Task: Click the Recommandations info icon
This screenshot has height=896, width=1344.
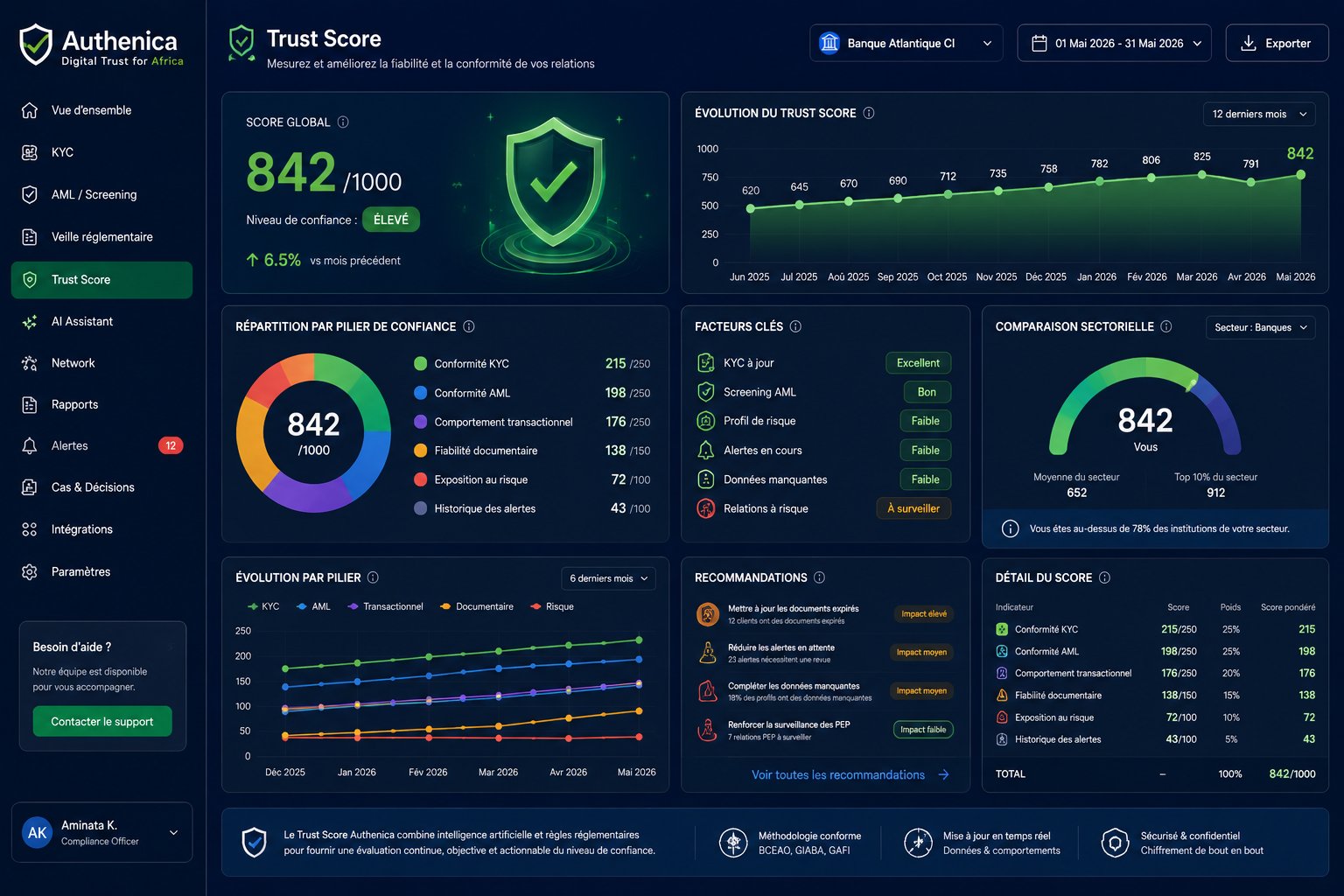Action: point(820,577)
